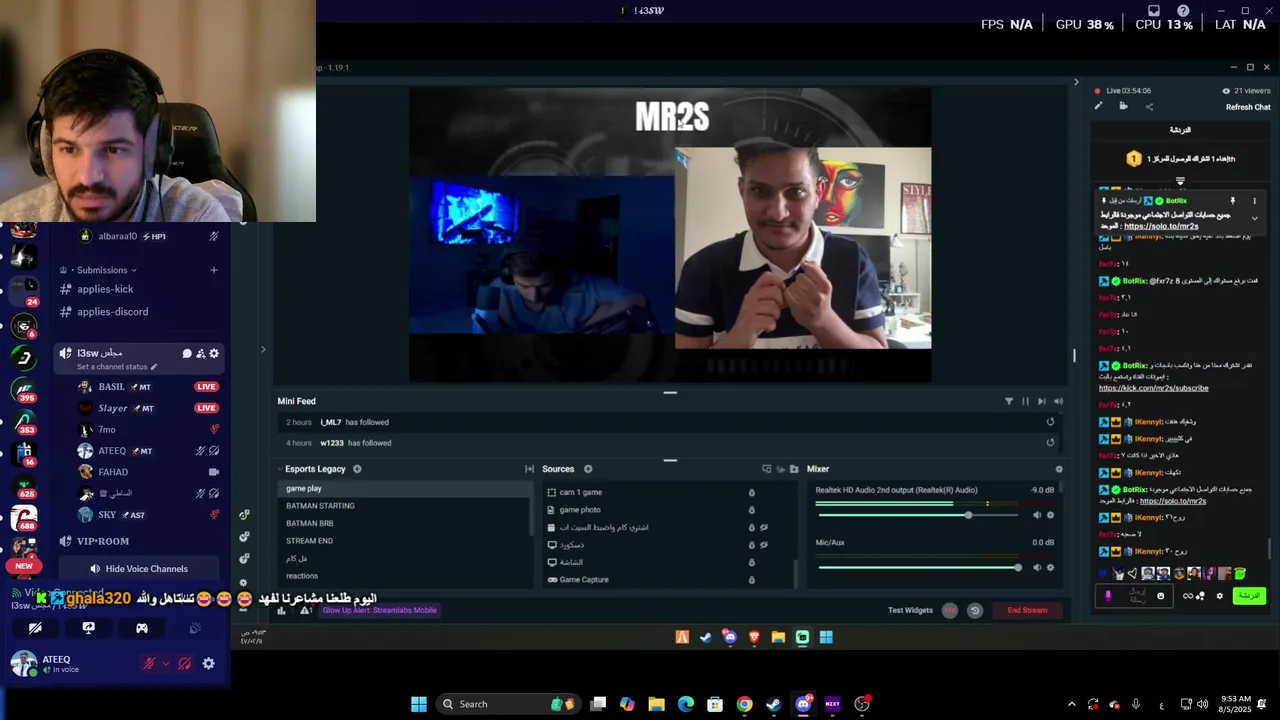Screen dimensions: 1280x720
Task: Toggle lock on cam 1 game source
Action: click(751, 492)
